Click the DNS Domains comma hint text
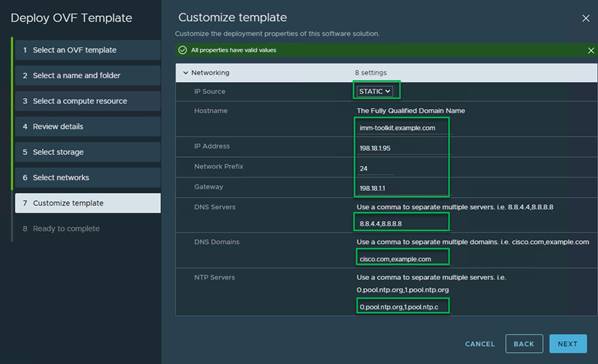The image size is (598, 364). click(473, 242)
